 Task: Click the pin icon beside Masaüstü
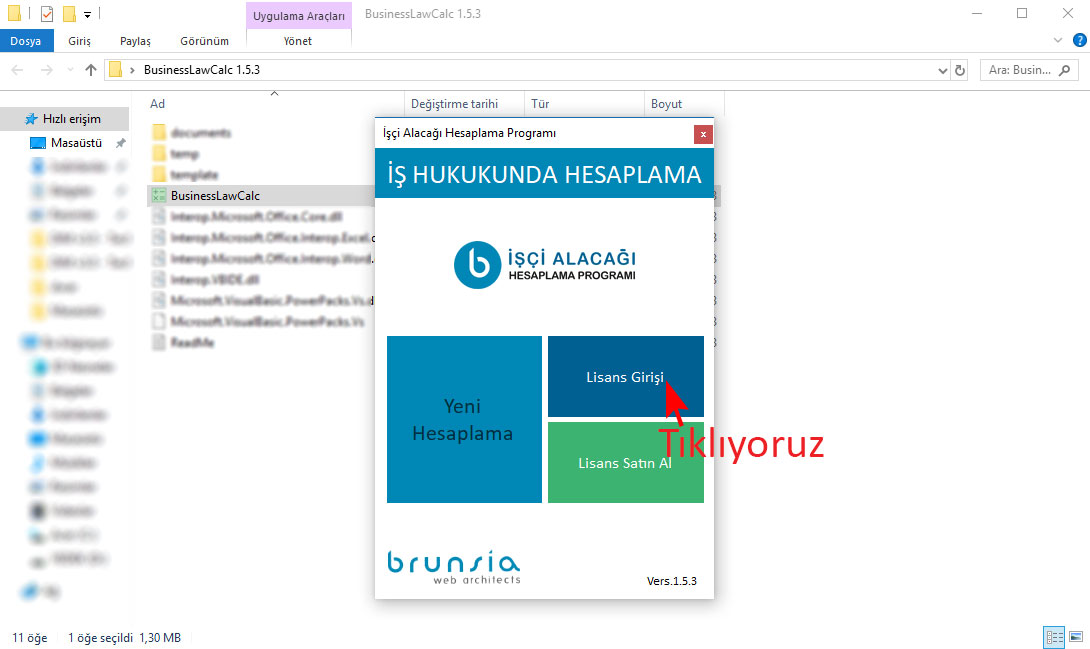[x=120, y=142]
